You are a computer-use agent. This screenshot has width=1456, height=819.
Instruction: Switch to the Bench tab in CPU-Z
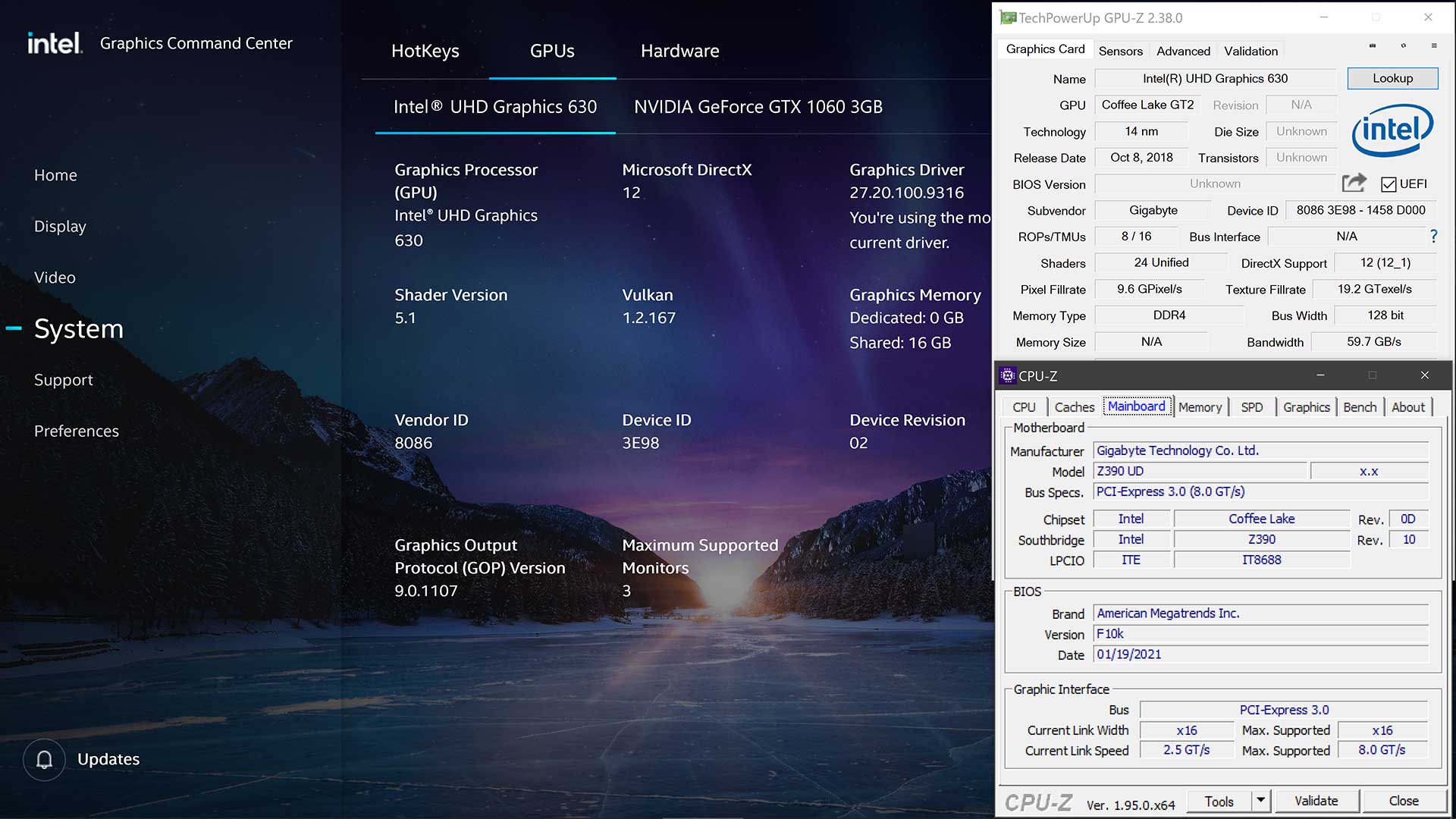(x=1360, y=407)
